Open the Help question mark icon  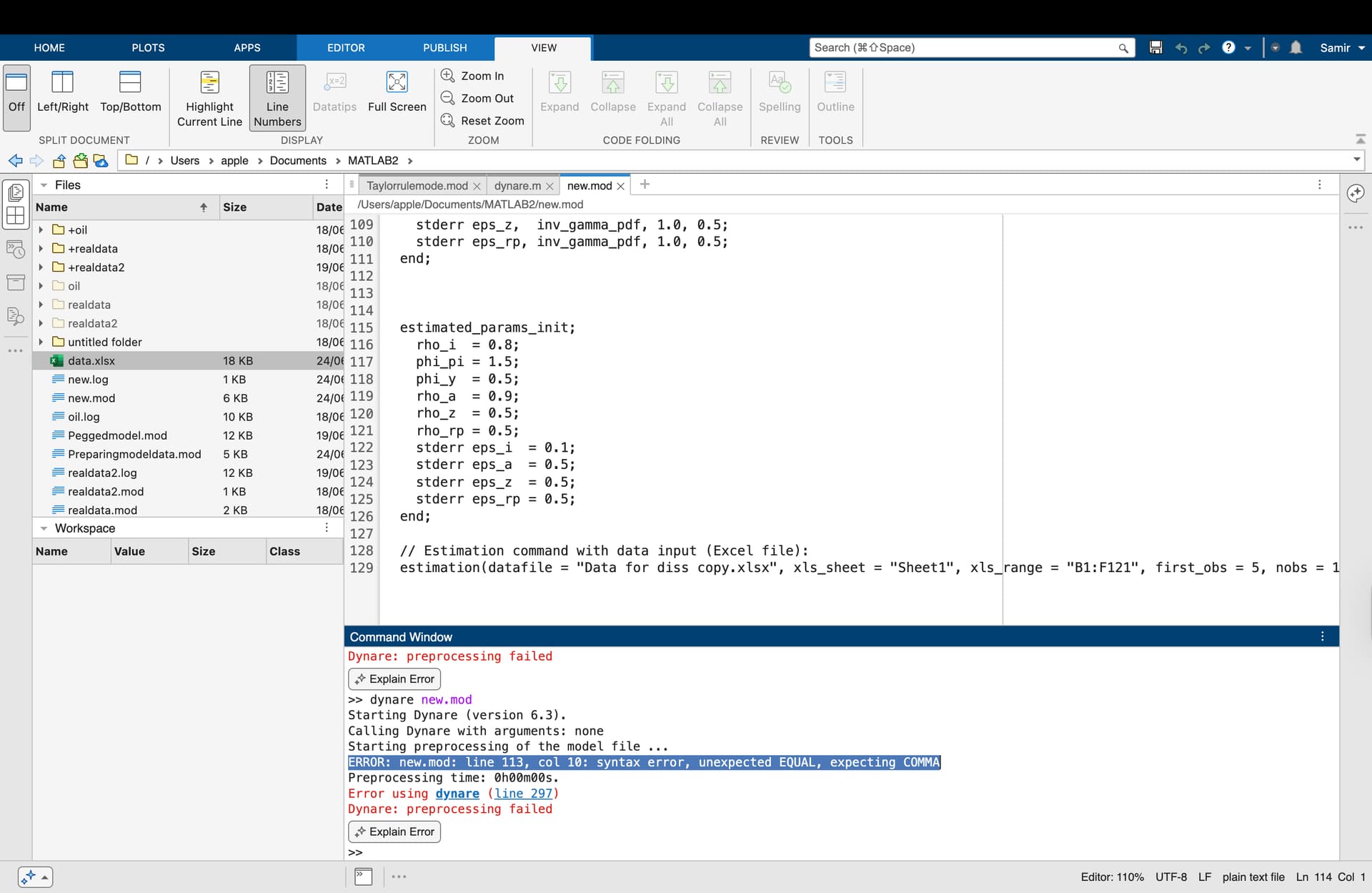[x=1228, y=48]
